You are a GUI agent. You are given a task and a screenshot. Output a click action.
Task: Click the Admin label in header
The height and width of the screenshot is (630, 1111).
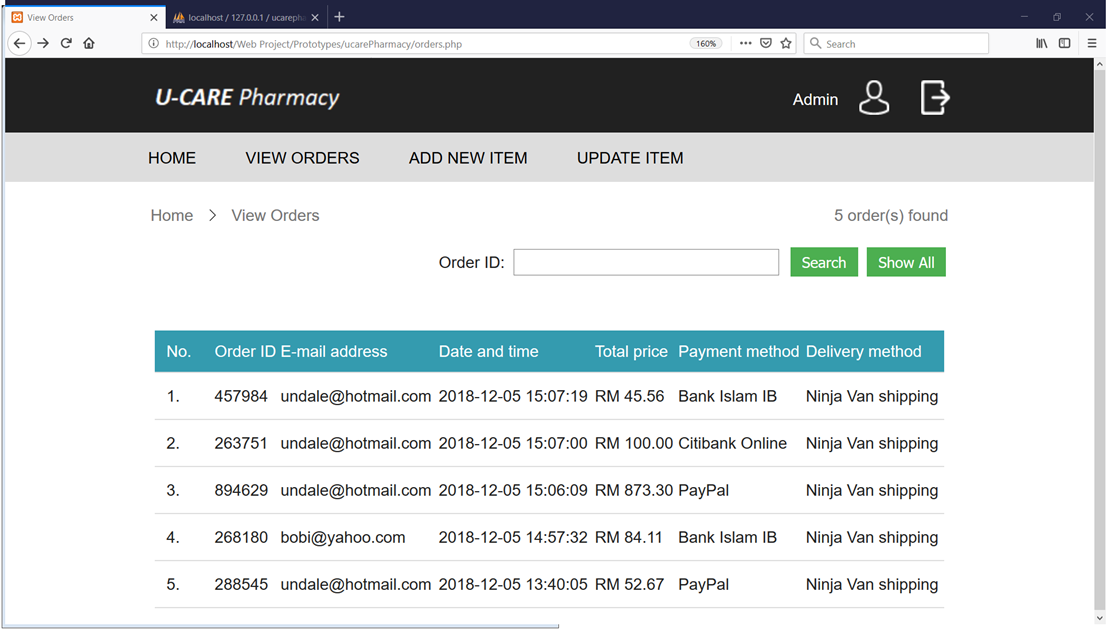point(815,100)
